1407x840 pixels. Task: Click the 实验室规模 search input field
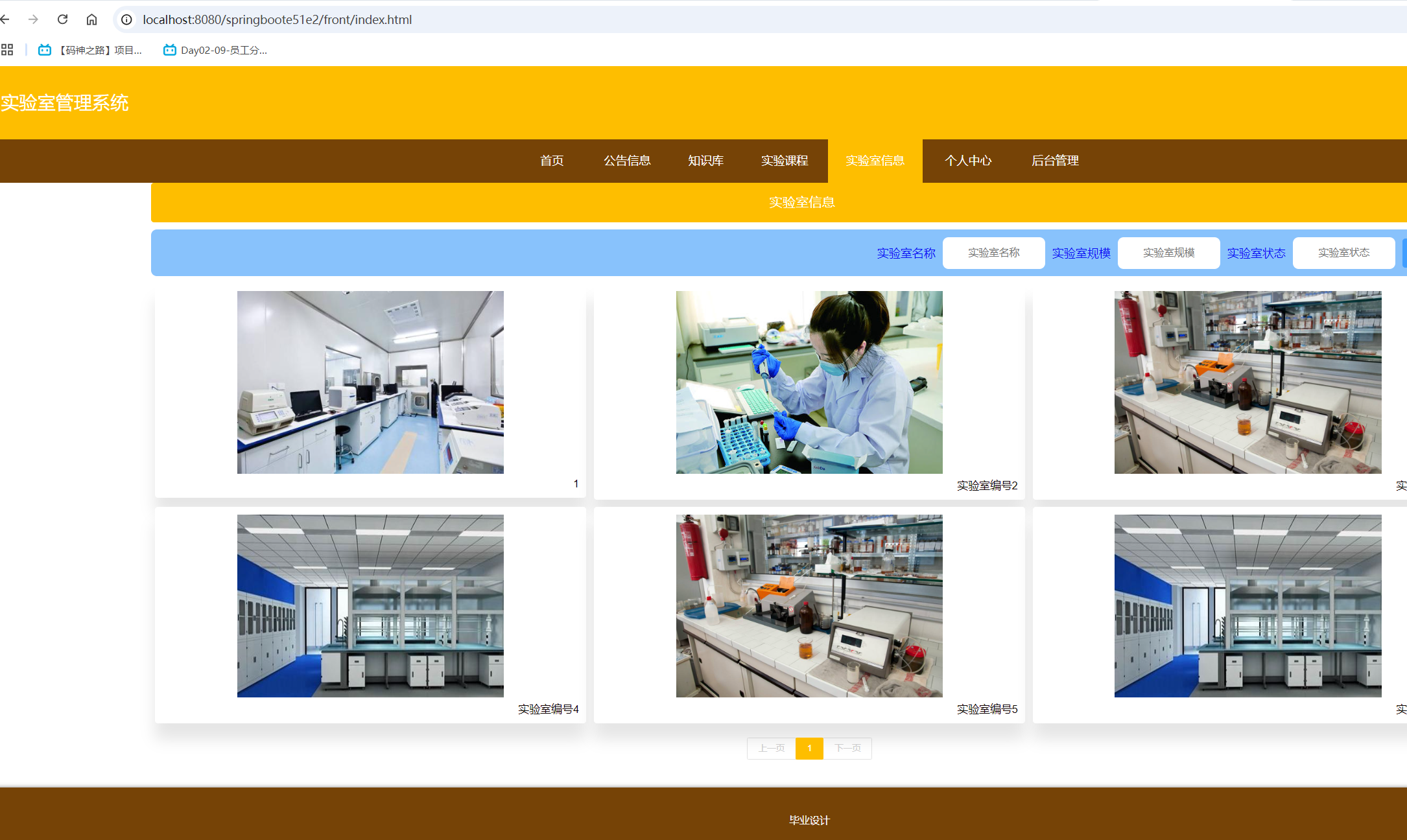(1168, 253)
